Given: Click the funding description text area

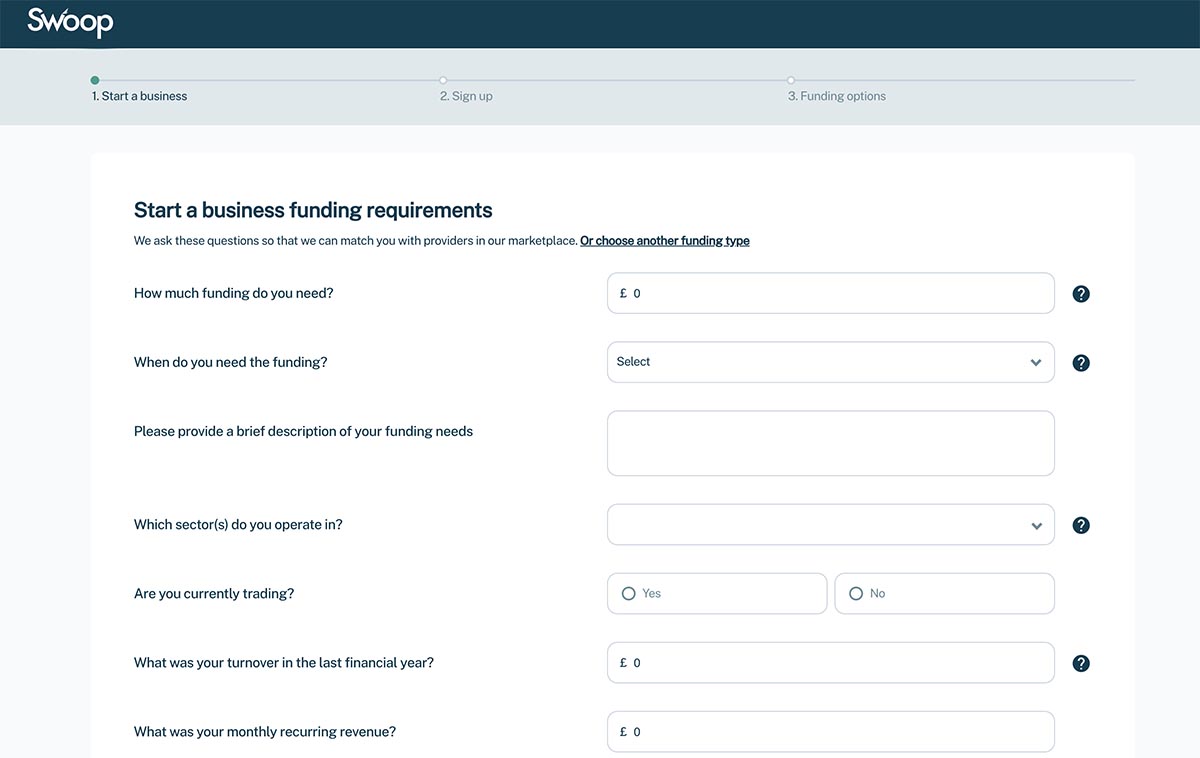Looking at the screenshot, I should tap(830, 443).
